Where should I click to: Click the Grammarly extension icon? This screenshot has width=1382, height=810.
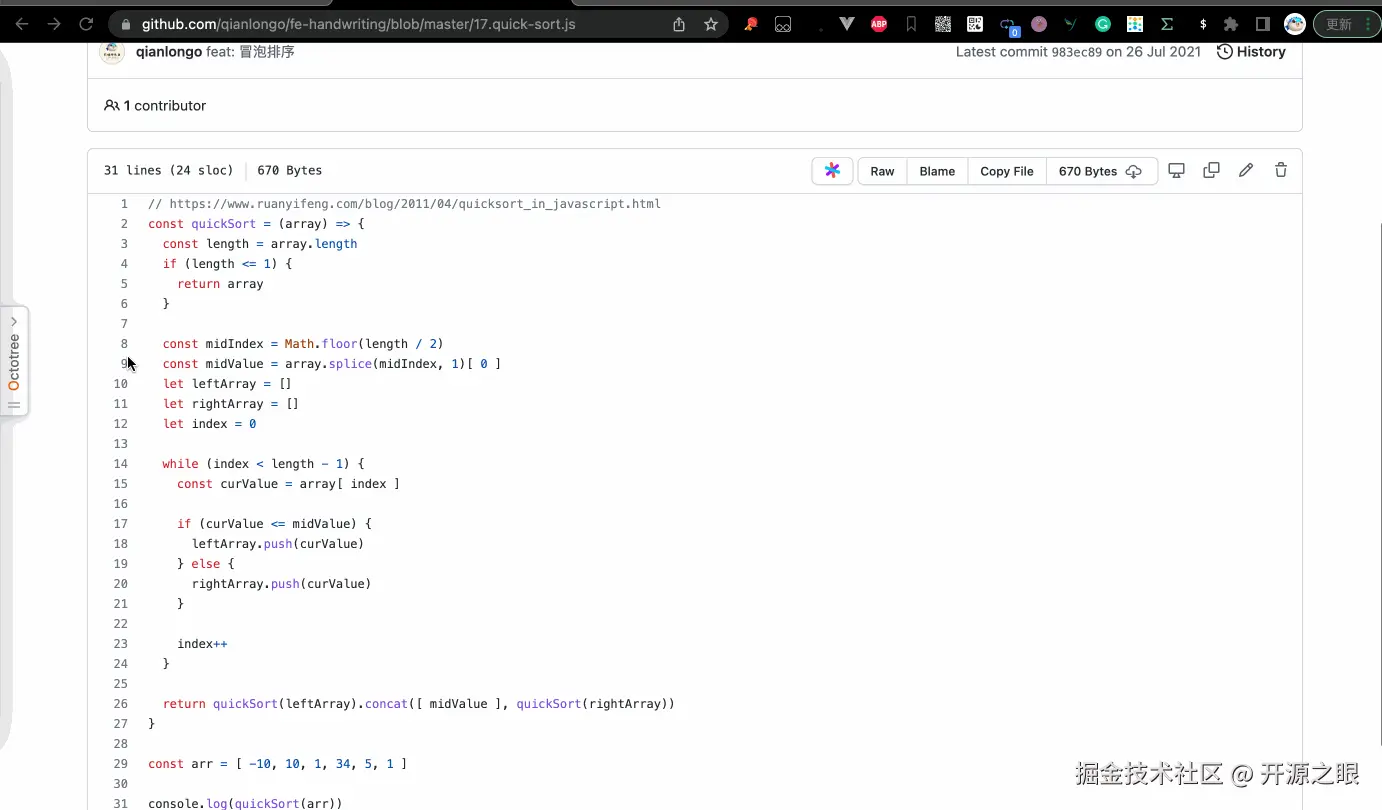tap(1102, 24)
